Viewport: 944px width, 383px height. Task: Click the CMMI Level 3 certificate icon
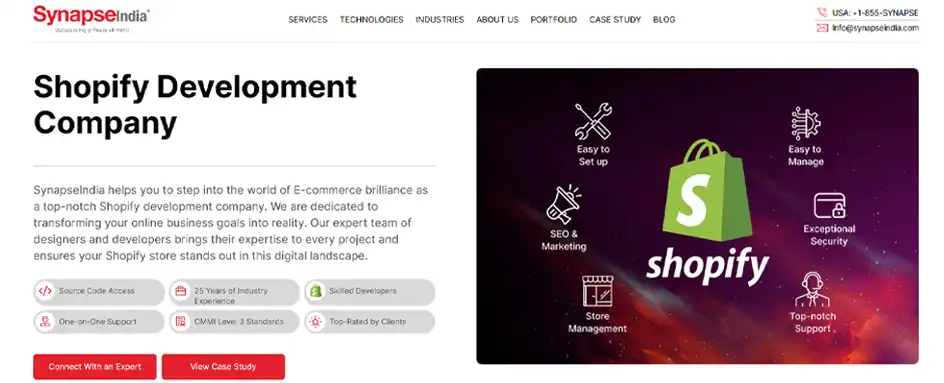180,322
